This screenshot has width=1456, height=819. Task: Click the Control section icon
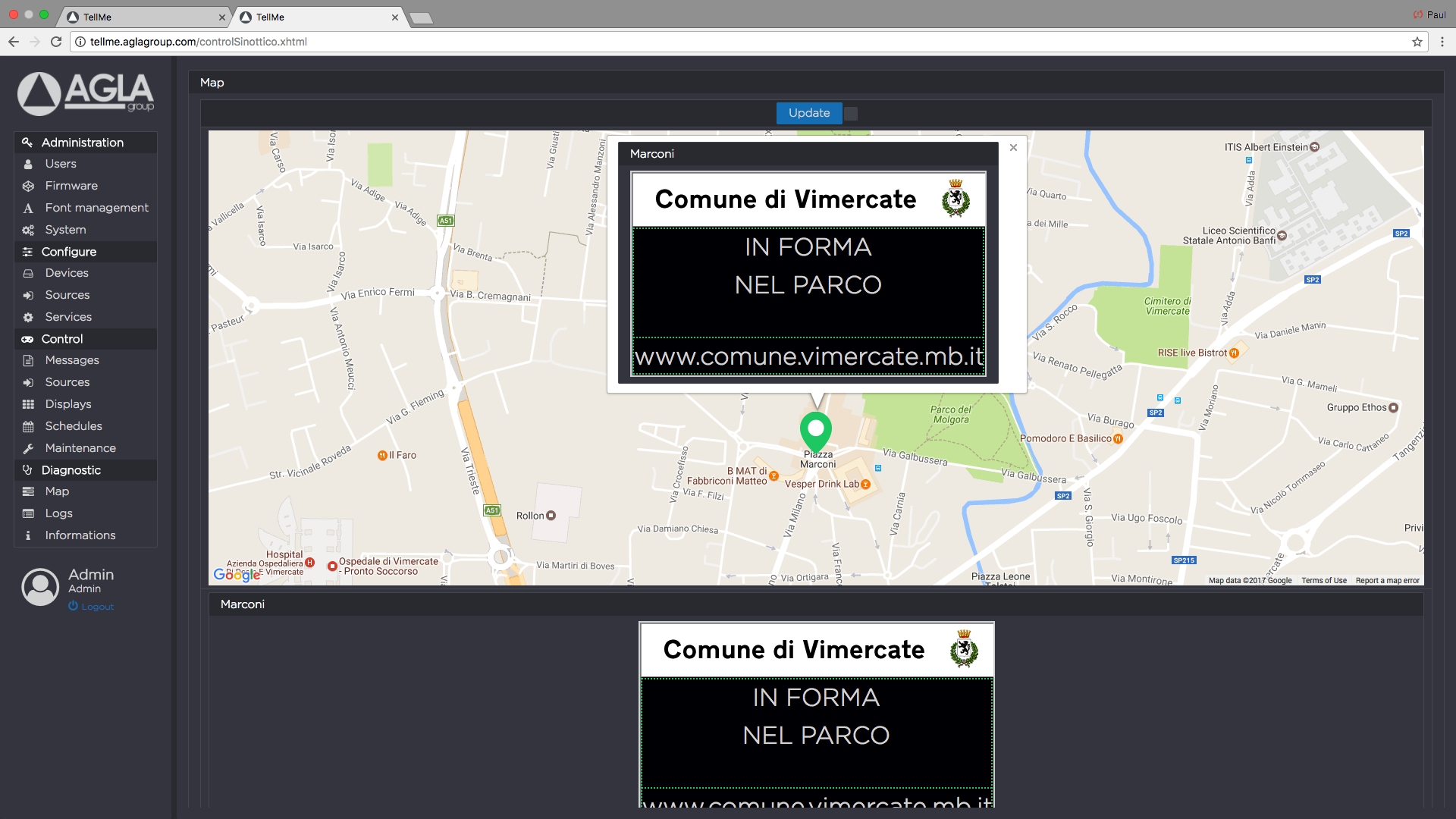pyautogui.click(x=27, y=339)
